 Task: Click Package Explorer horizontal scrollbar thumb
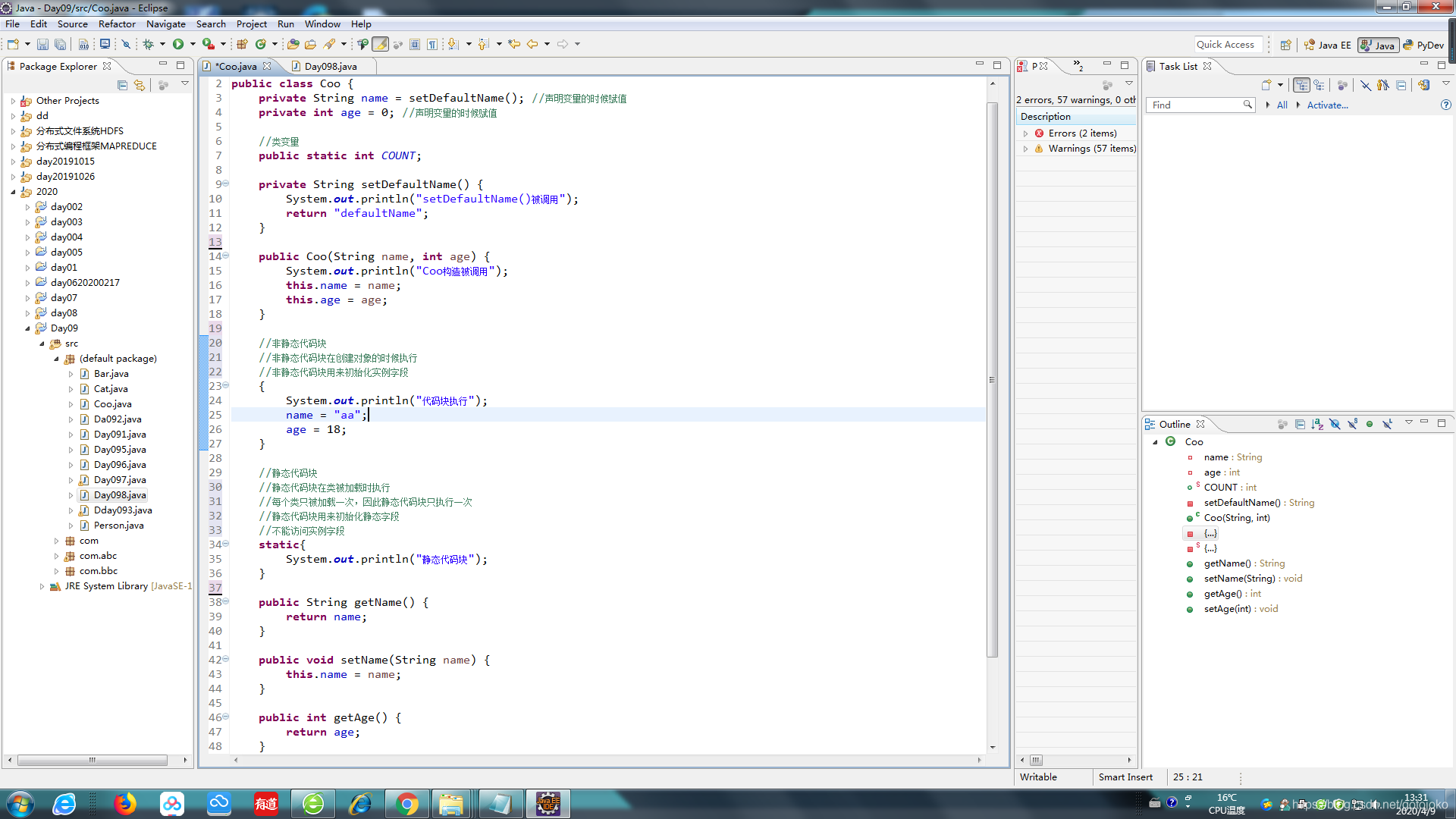click(x=93, y=760)
